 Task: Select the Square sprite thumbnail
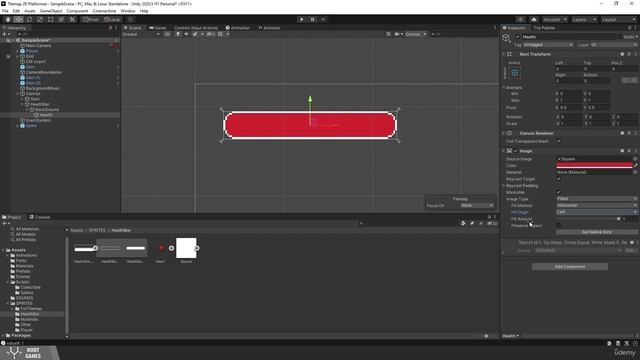(186, 248)
